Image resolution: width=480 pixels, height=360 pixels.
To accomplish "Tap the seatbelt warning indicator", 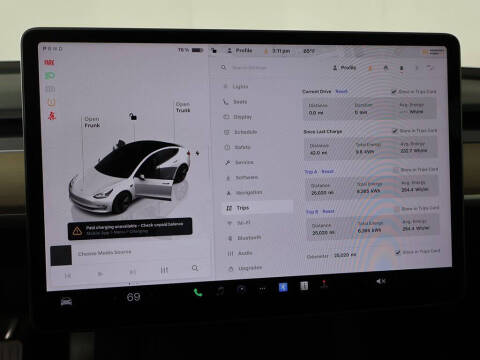I will coord(51,116).
